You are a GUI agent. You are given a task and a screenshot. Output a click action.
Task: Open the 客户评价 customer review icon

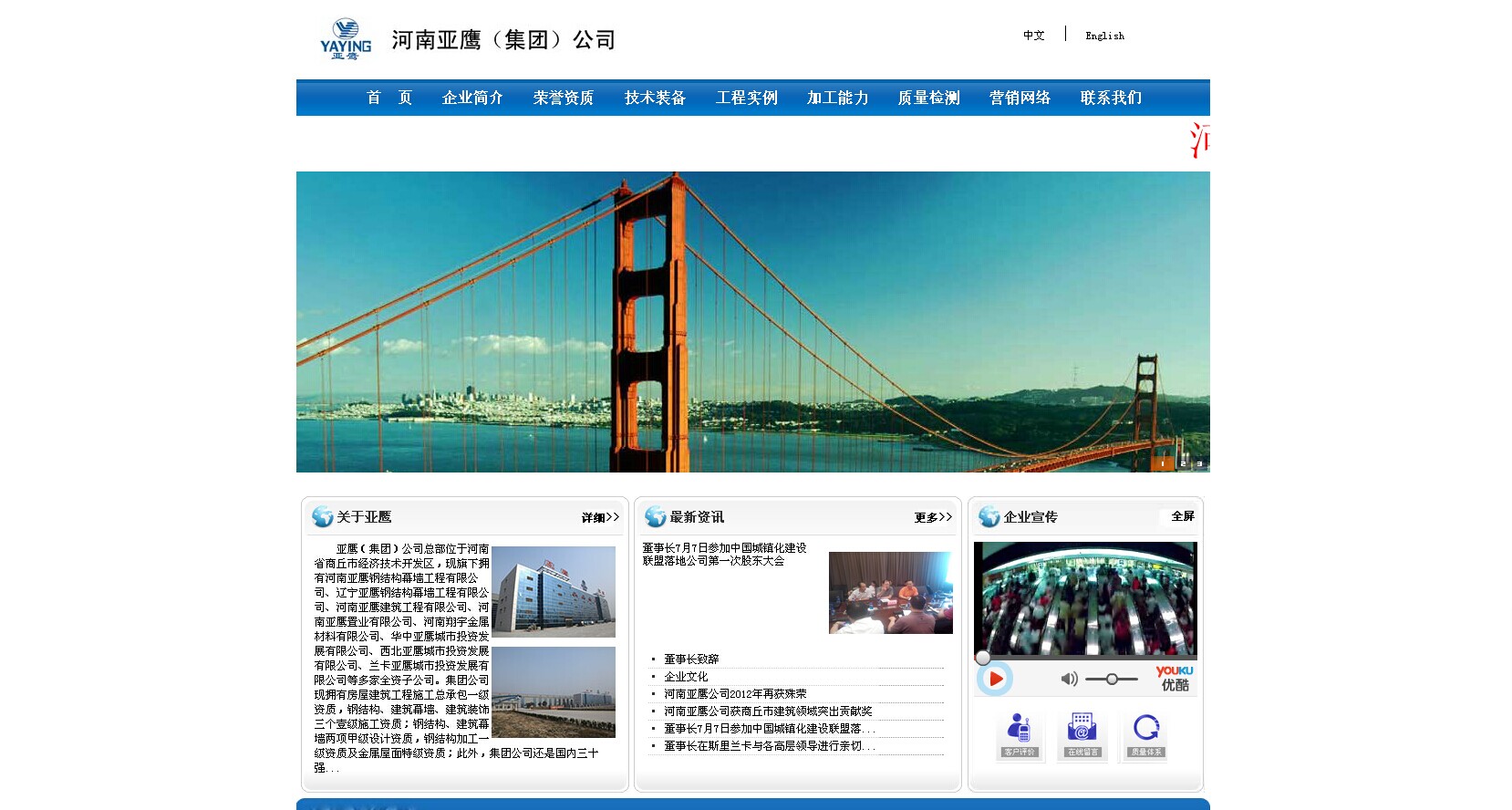pyautogui.click(x=1020, y=735)
